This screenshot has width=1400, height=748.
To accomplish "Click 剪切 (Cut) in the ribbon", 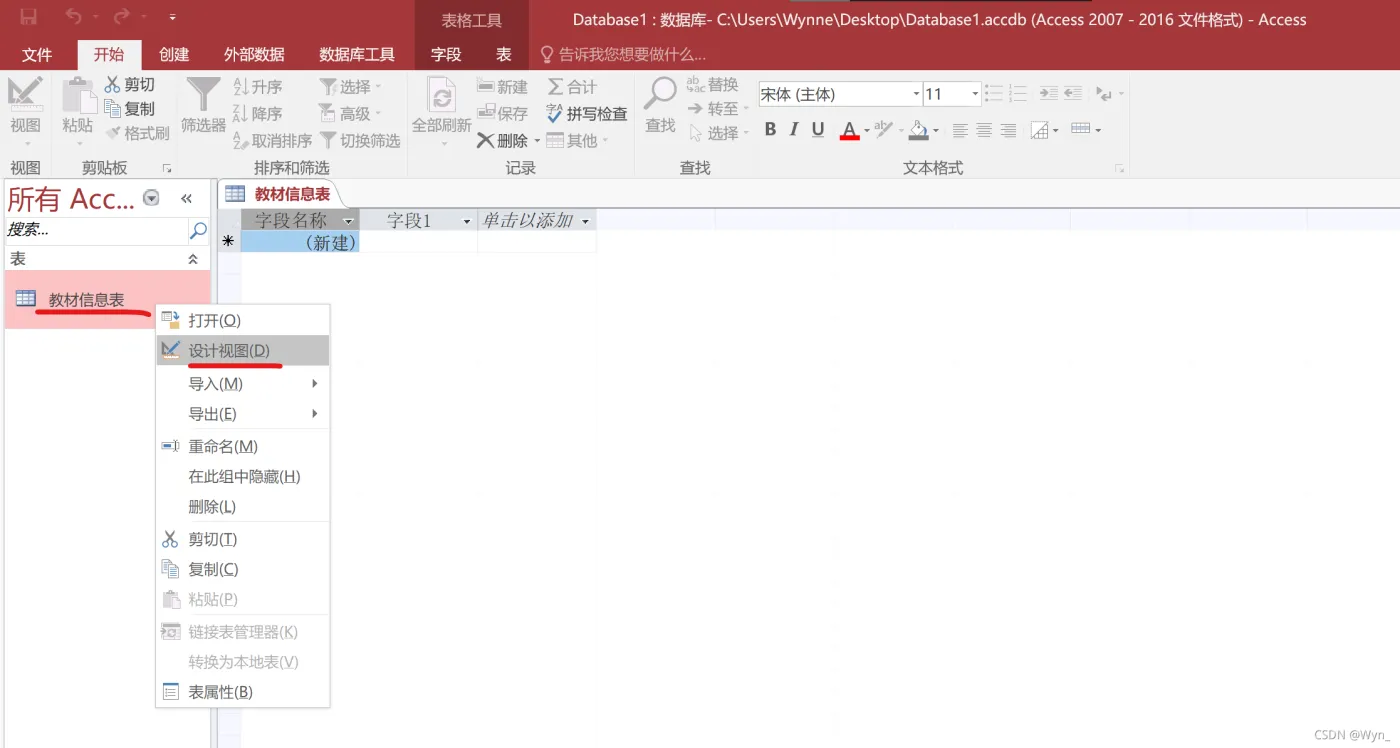I will click(x=130, y=86).
